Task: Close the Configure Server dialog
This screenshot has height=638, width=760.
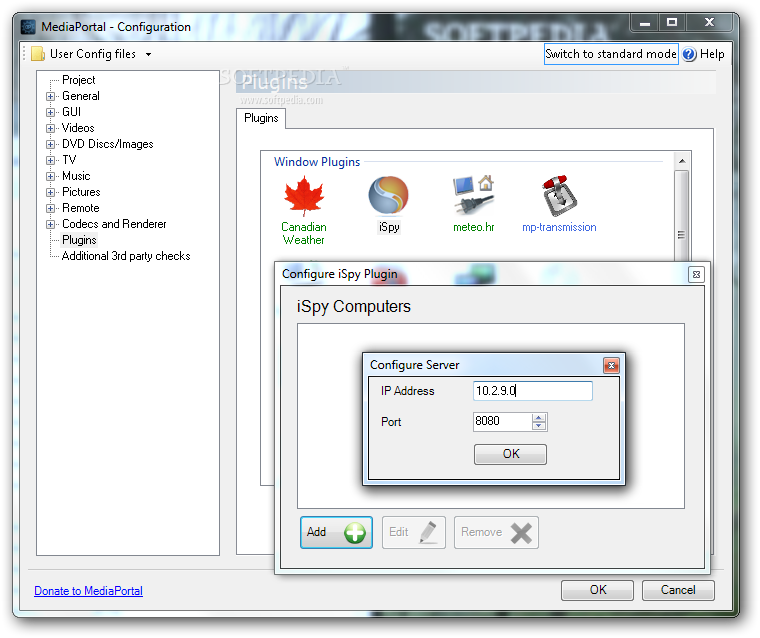Action: tap(611, 365)
